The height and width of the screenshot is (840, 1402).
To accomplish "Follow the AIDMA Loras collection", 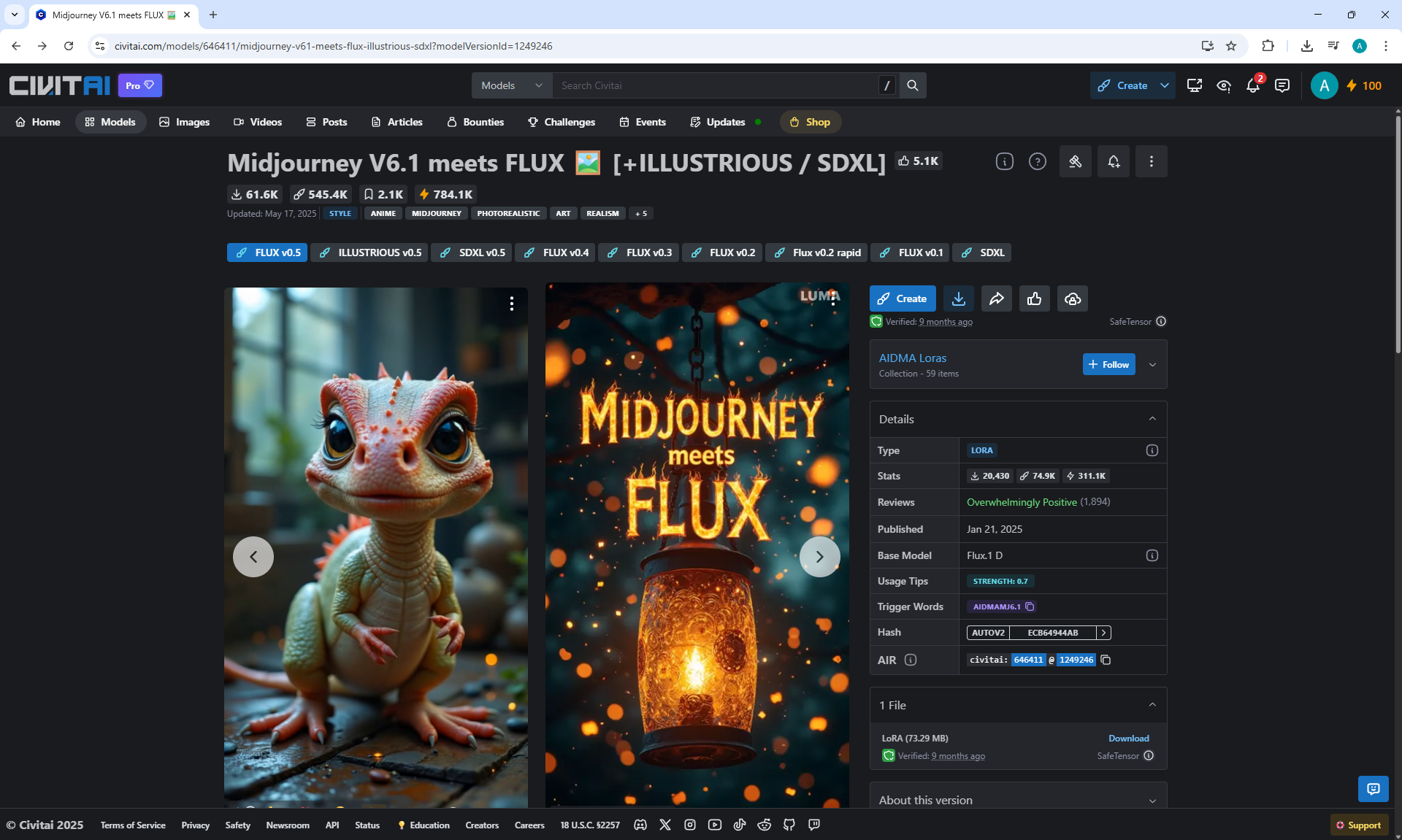I will 1108,364.
